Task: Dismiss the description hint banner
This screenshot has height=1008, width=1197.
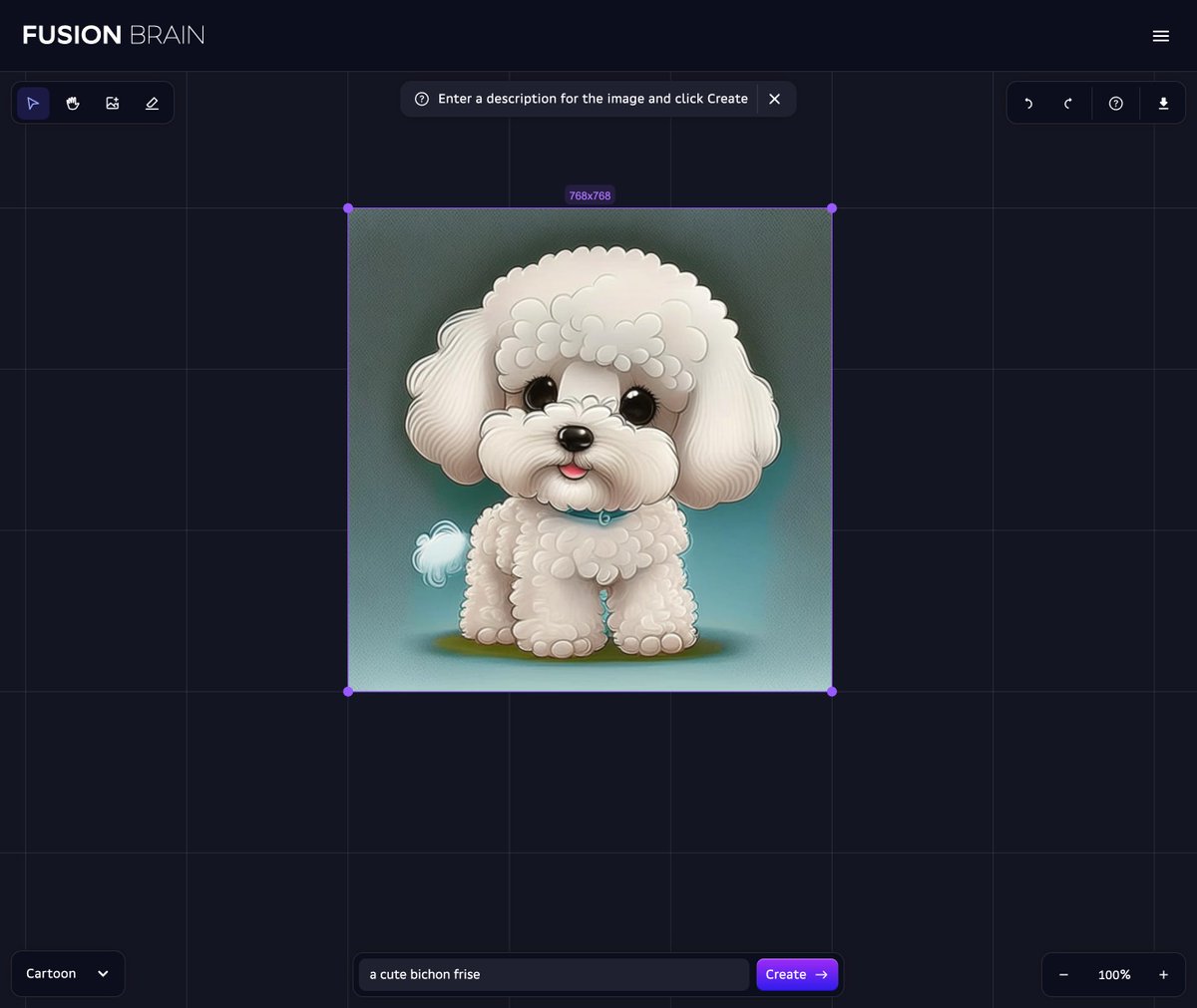Action: [774, 99]
